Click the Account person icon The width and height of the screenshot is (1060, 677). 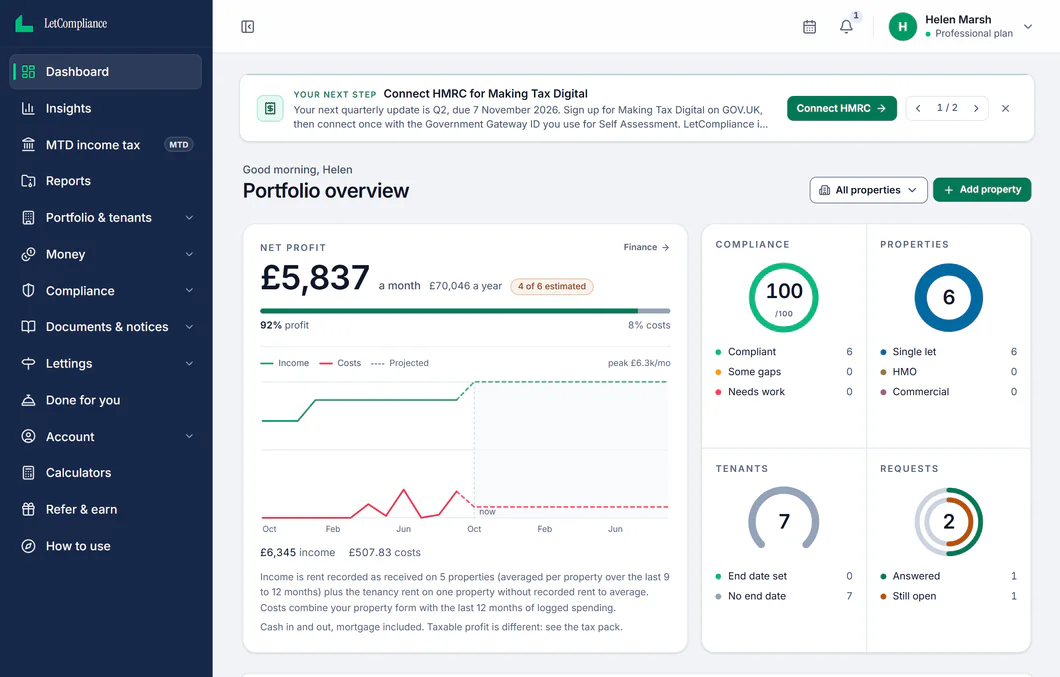(28, 436)
